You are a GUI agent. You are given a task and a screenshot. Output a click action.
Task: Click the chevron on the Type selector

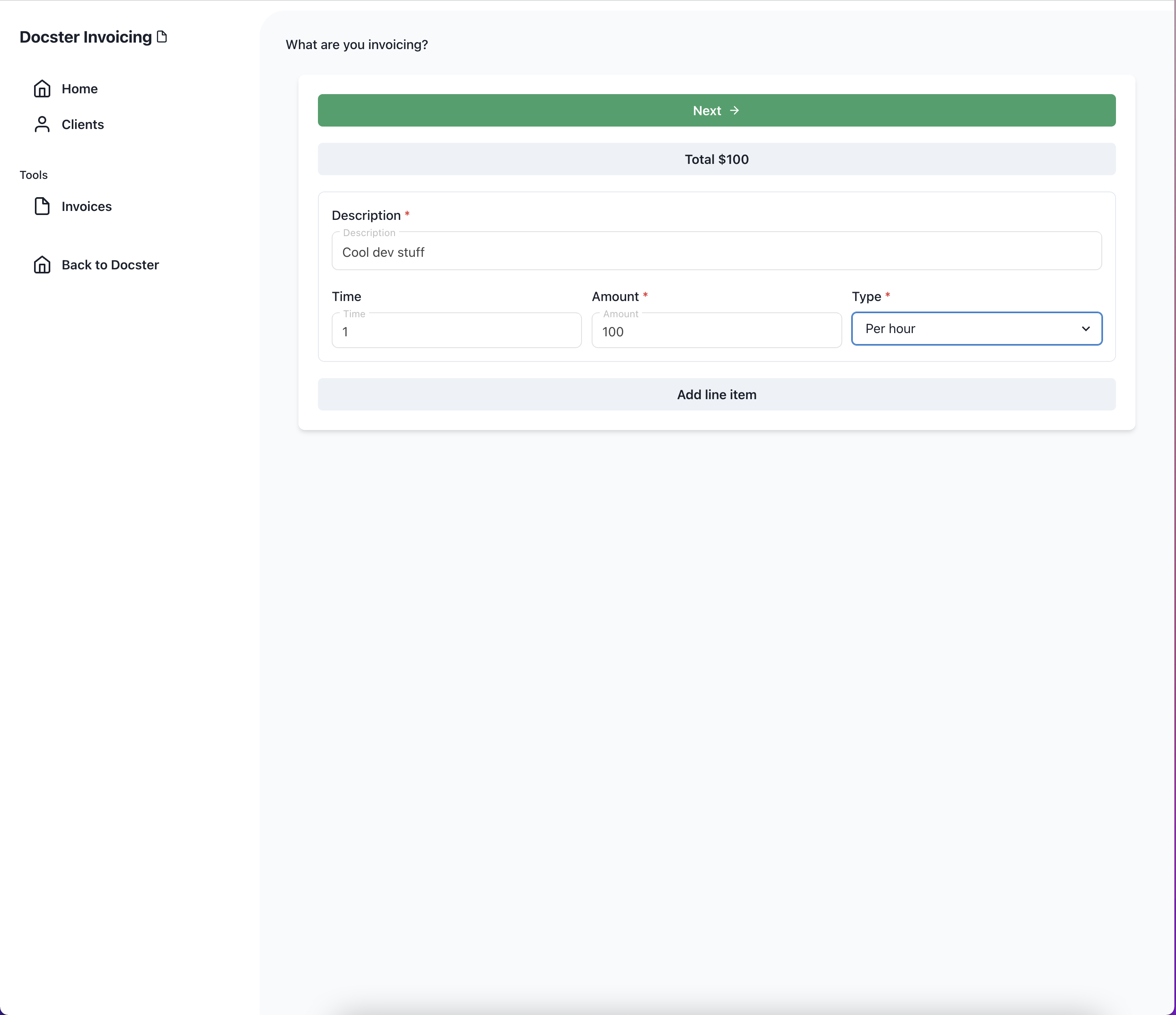(x=1086, y=329)
